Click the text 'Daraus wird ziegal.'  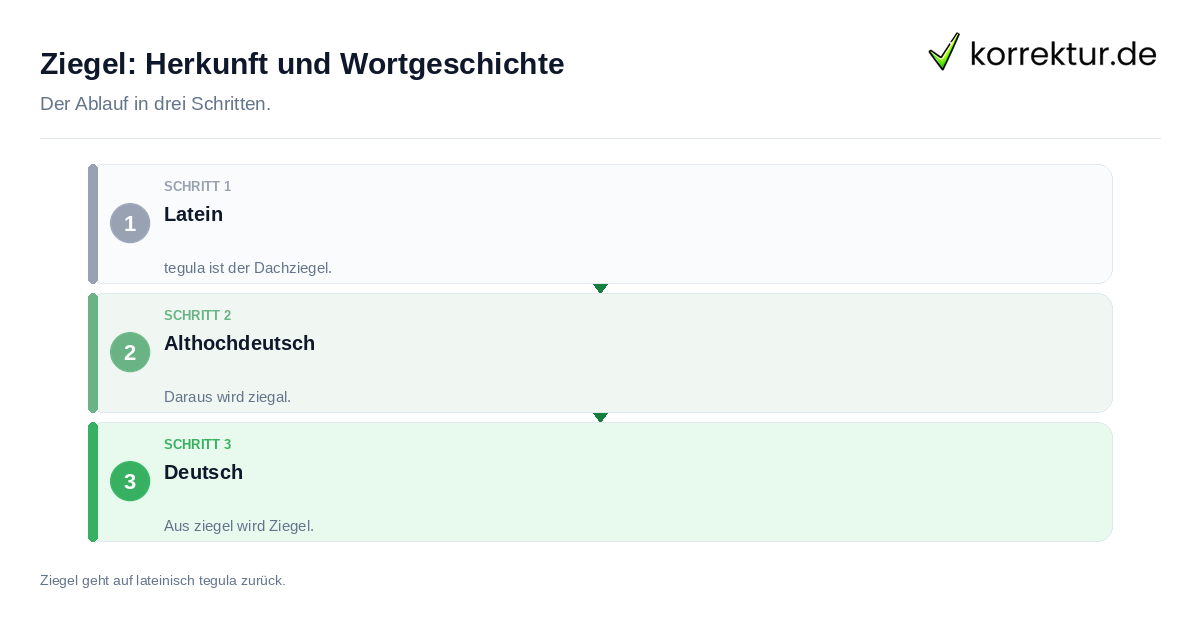(x=227, y=397)
